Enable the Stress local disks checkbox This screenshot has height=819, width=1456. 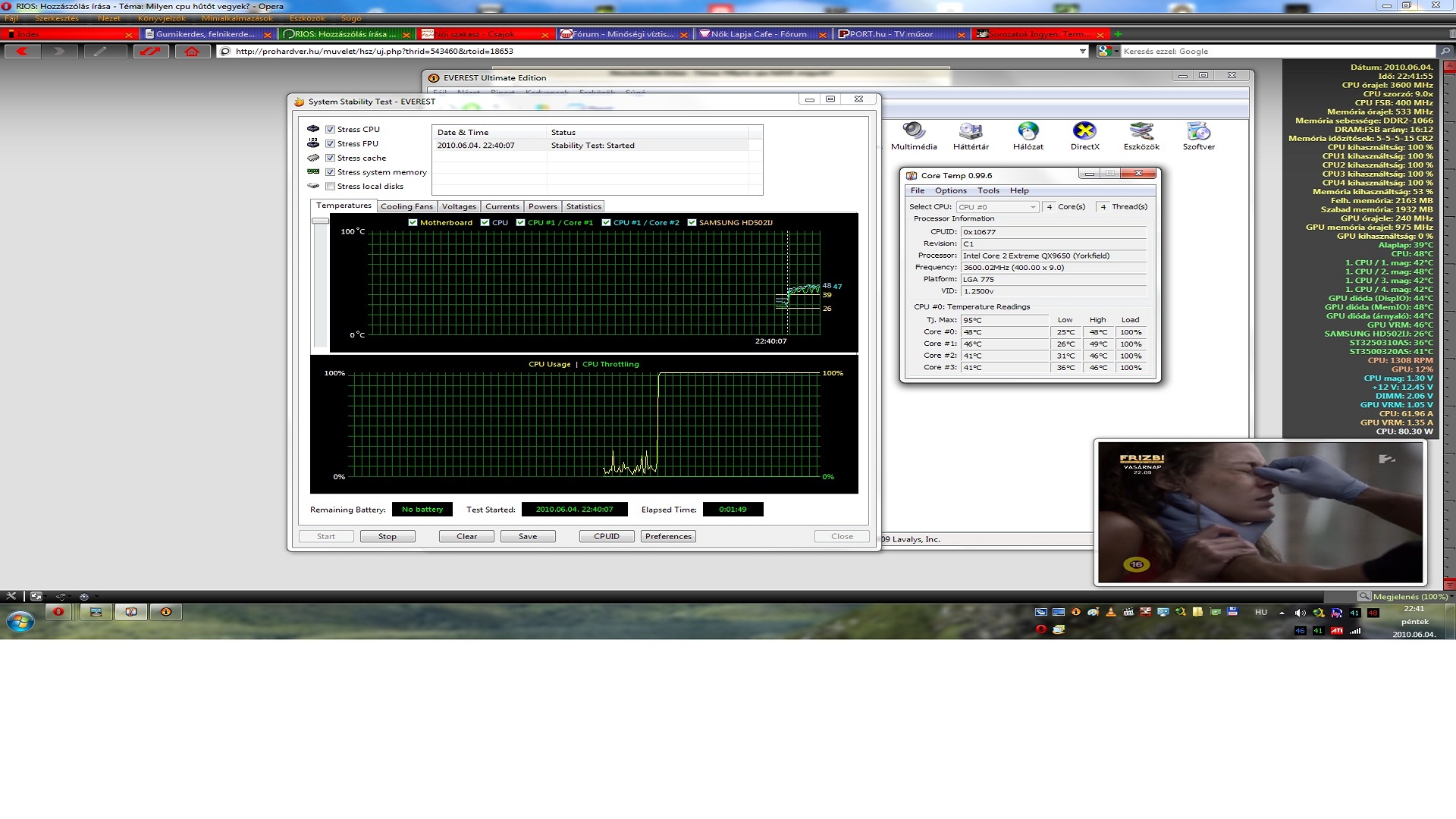(331, 187)
